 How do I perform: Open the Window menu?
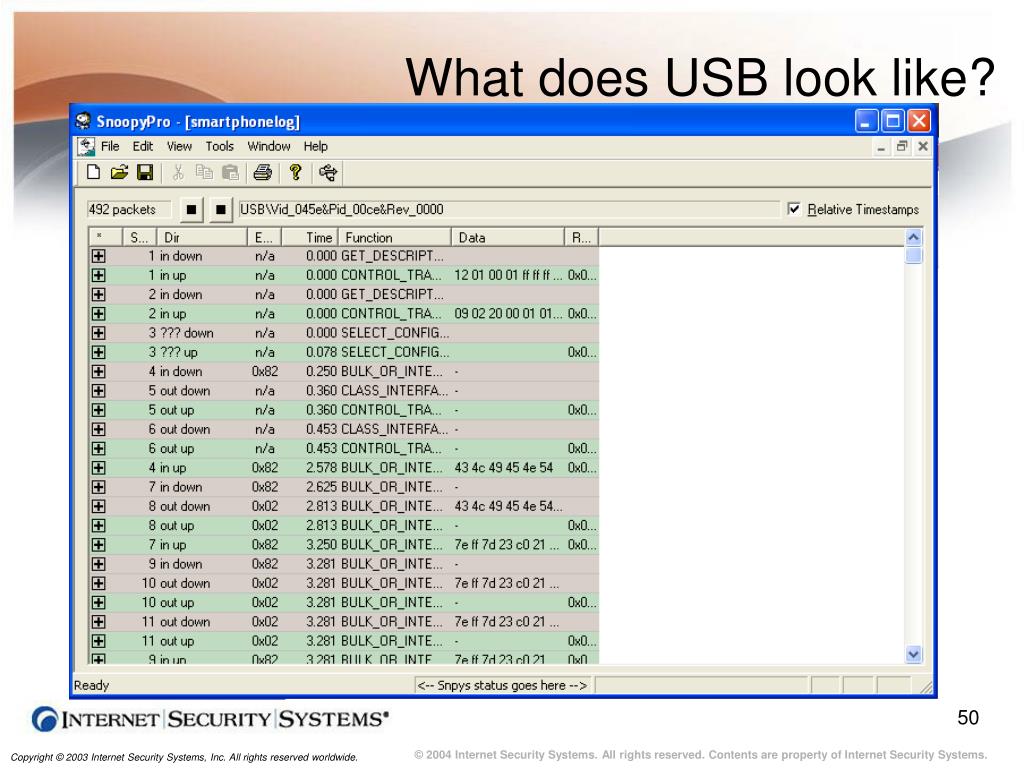(x=268, y=146)
